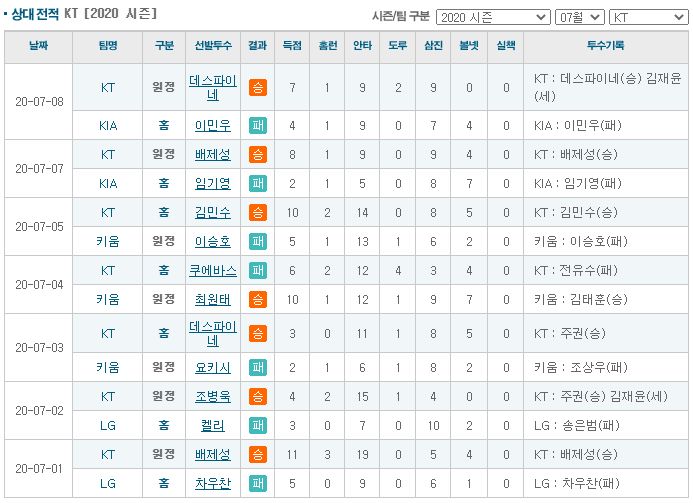
Task: Click the 안타 column header
Action: coord(362,45)
